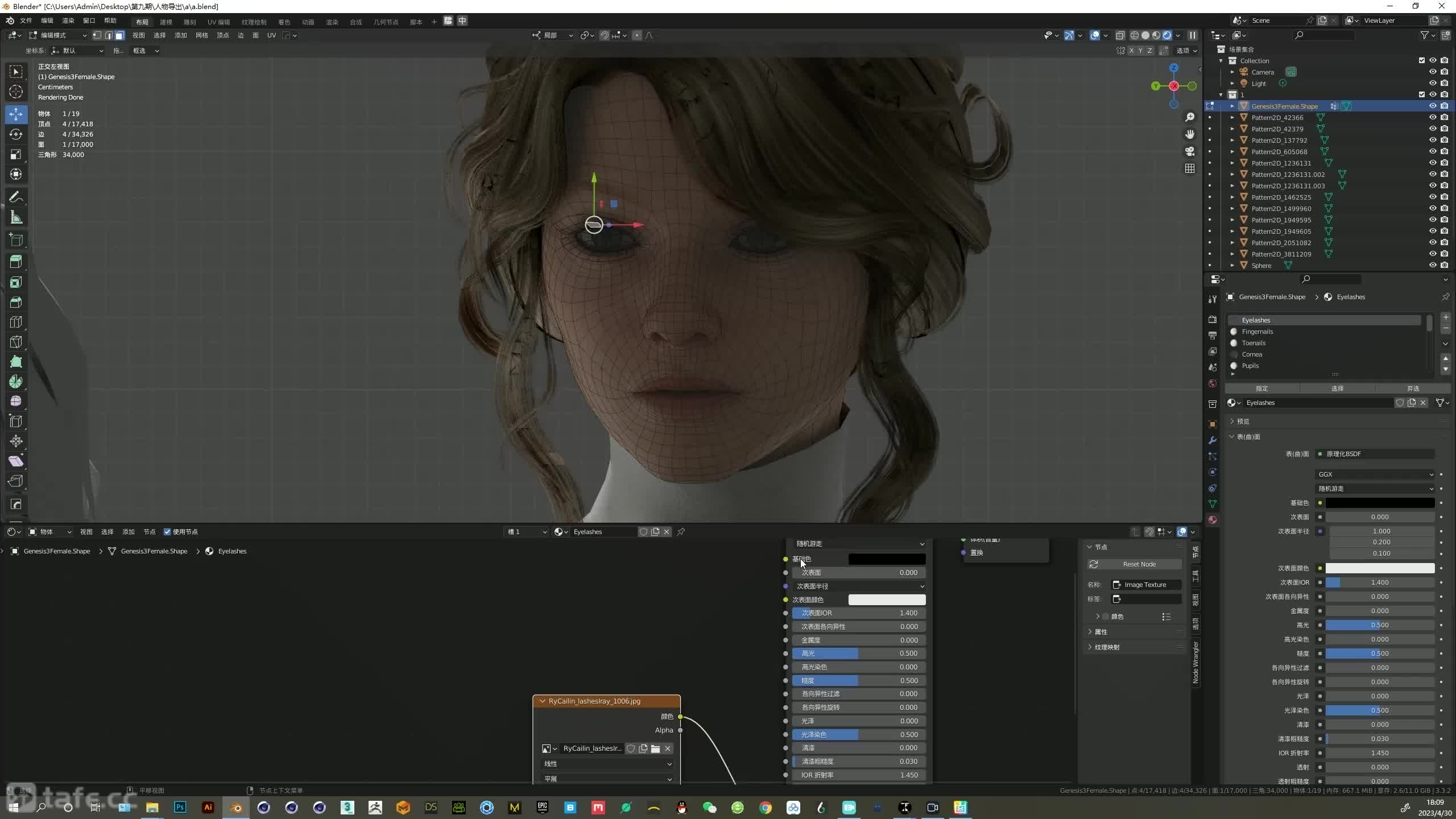The width and height of the screenshot is (1456, 819).
Task: Hide Camera object in outliner
Action: click(1433, 72)
